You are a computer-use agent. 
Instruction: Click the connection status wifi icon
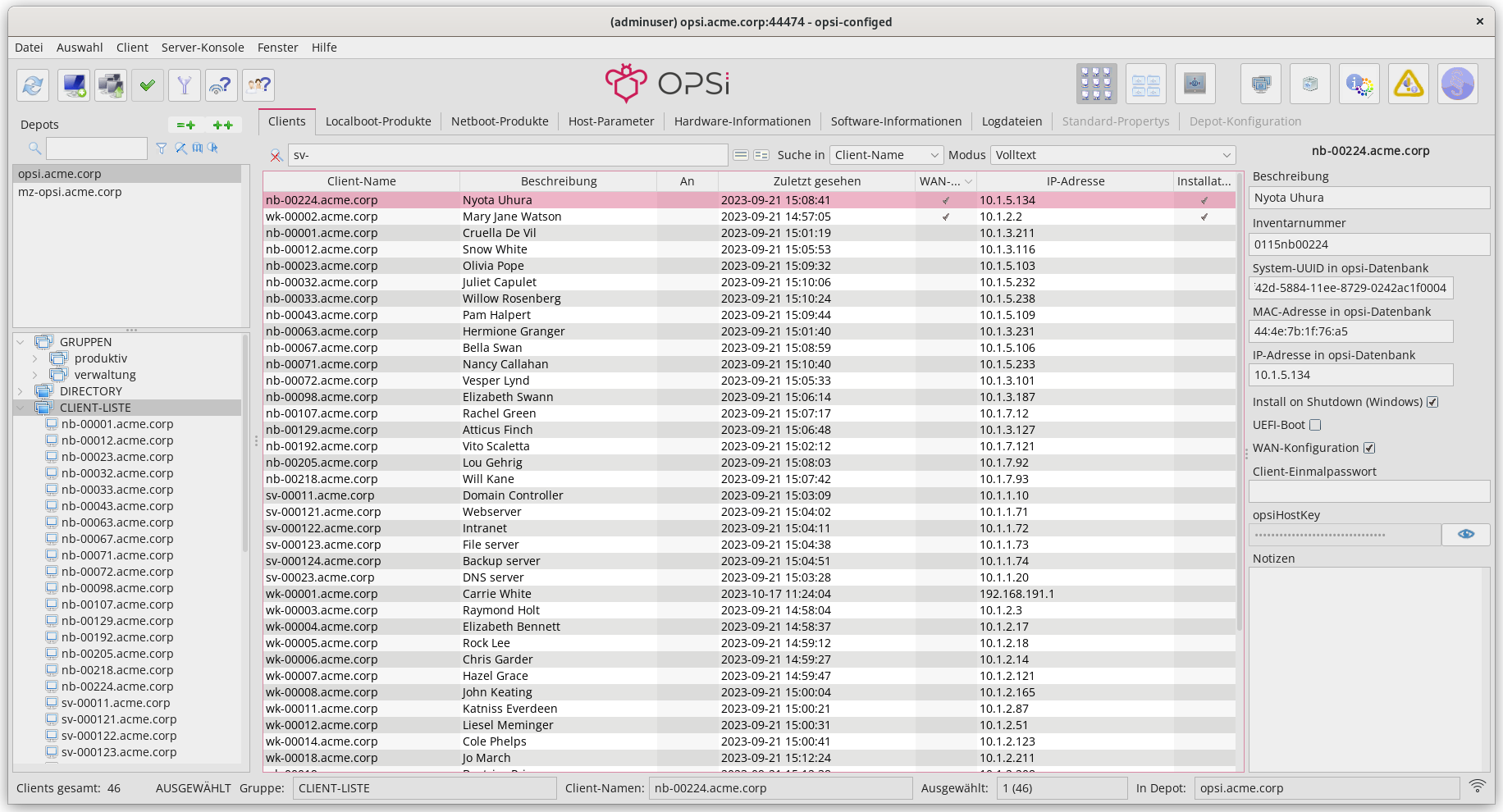[1478, 787]
